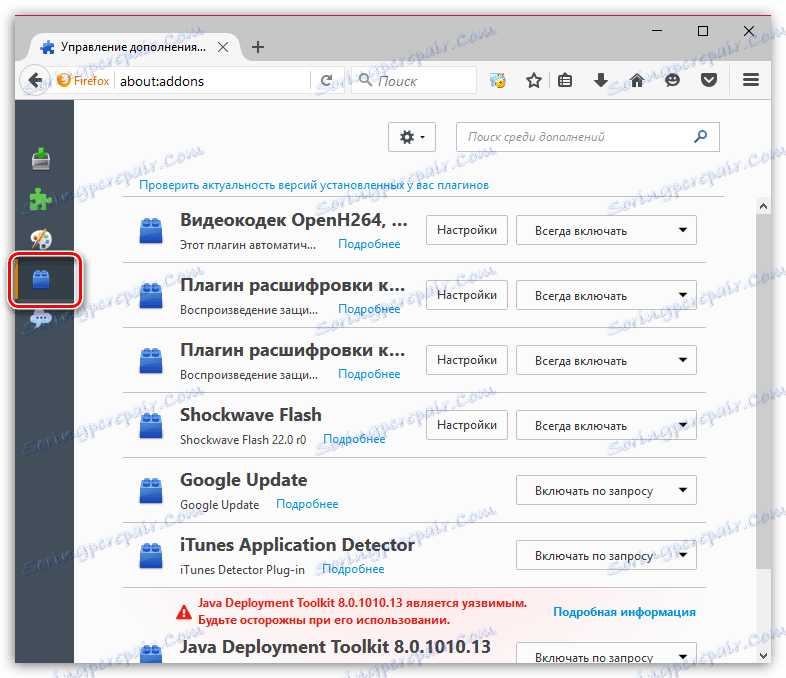Bookmark this page with the star icon
Image resolution: width=786 pixels, height=678 pixels.
pos(534,80)
